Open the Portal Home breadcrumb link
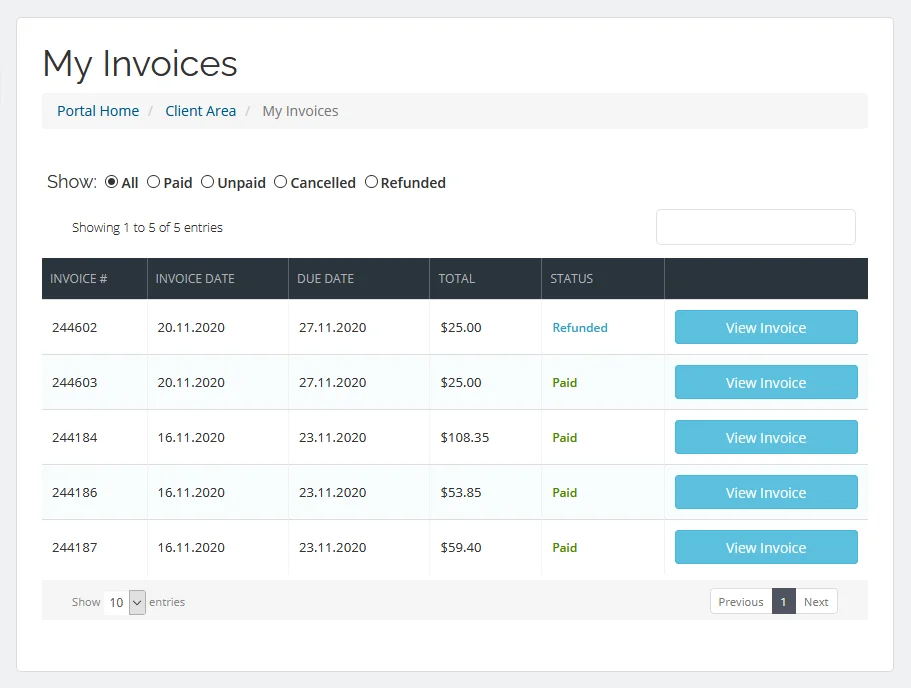911x688 pixels. click(97, 111)
